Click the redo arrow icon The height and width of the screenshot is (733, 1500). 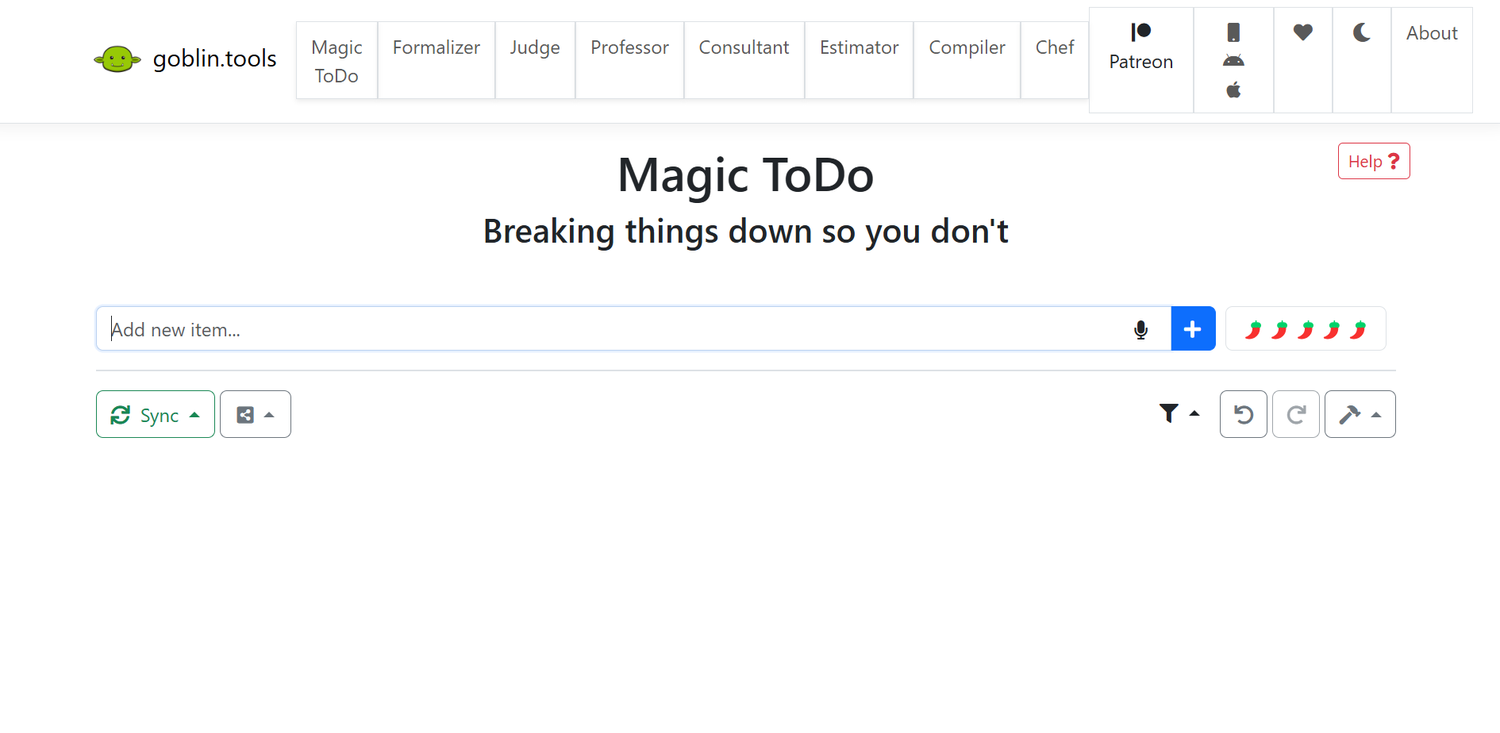click(1296, 413)
